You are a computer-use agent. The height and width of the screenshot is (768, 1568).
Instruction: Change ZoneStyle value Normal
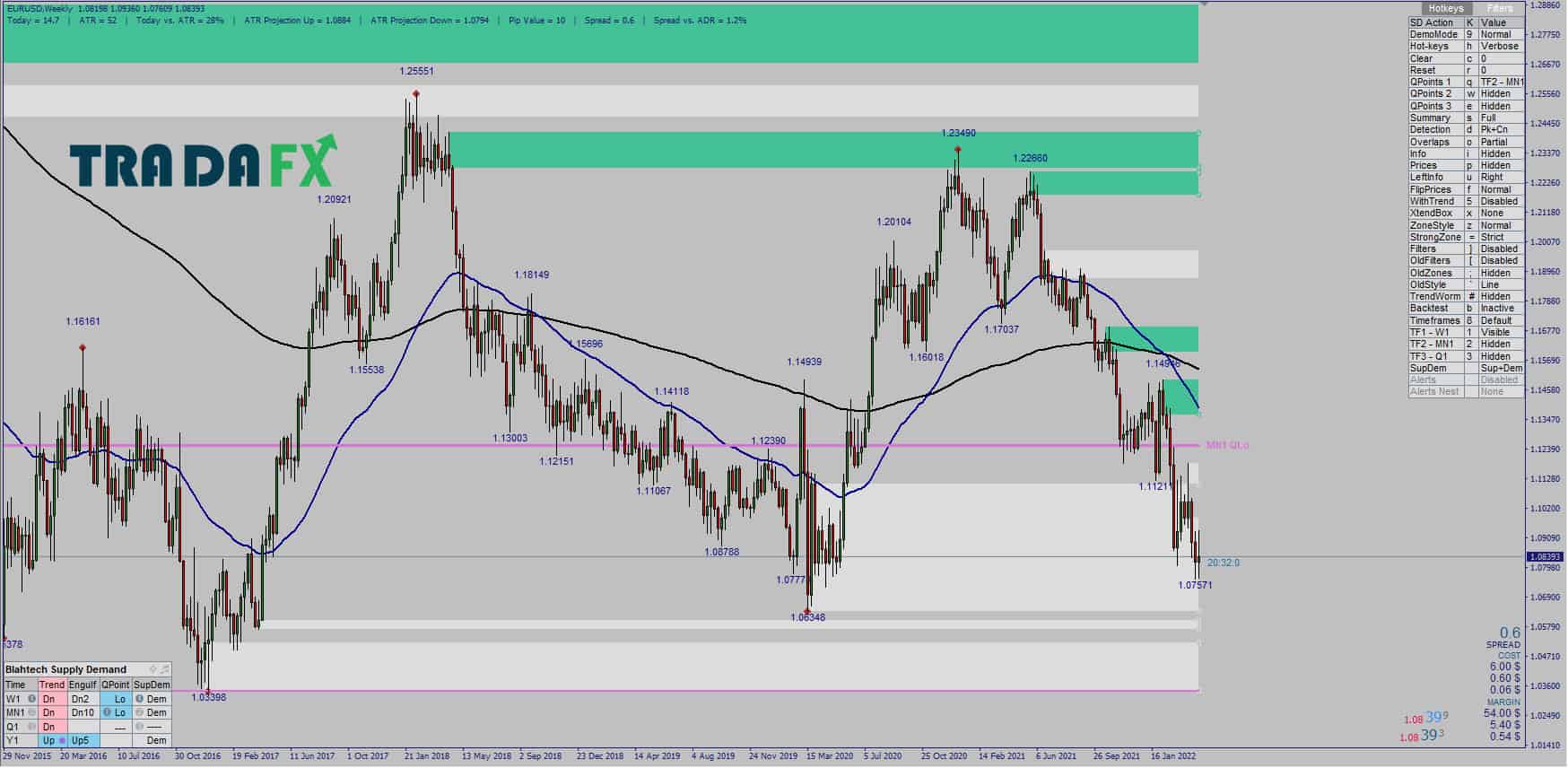coord(1501,225)
